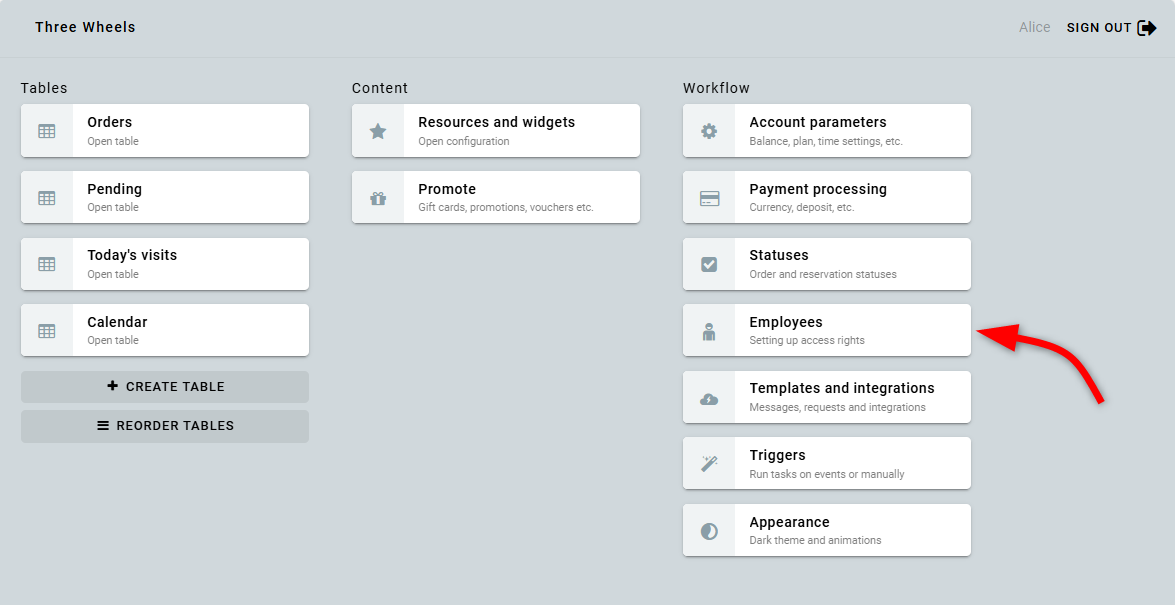The width and height of the screenshot is (1175, 605).
Task: Click the table icon beside Orders
Action: pos(46,131)
